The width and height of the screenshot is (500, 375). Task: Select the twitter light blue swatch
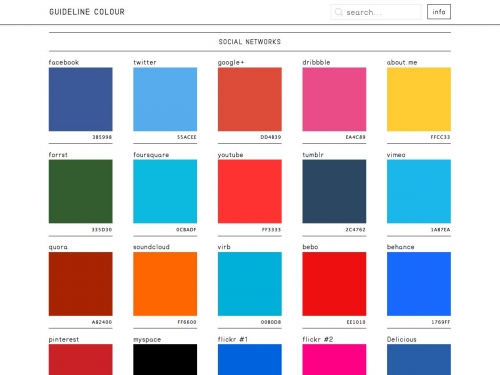tap(165, 99)
